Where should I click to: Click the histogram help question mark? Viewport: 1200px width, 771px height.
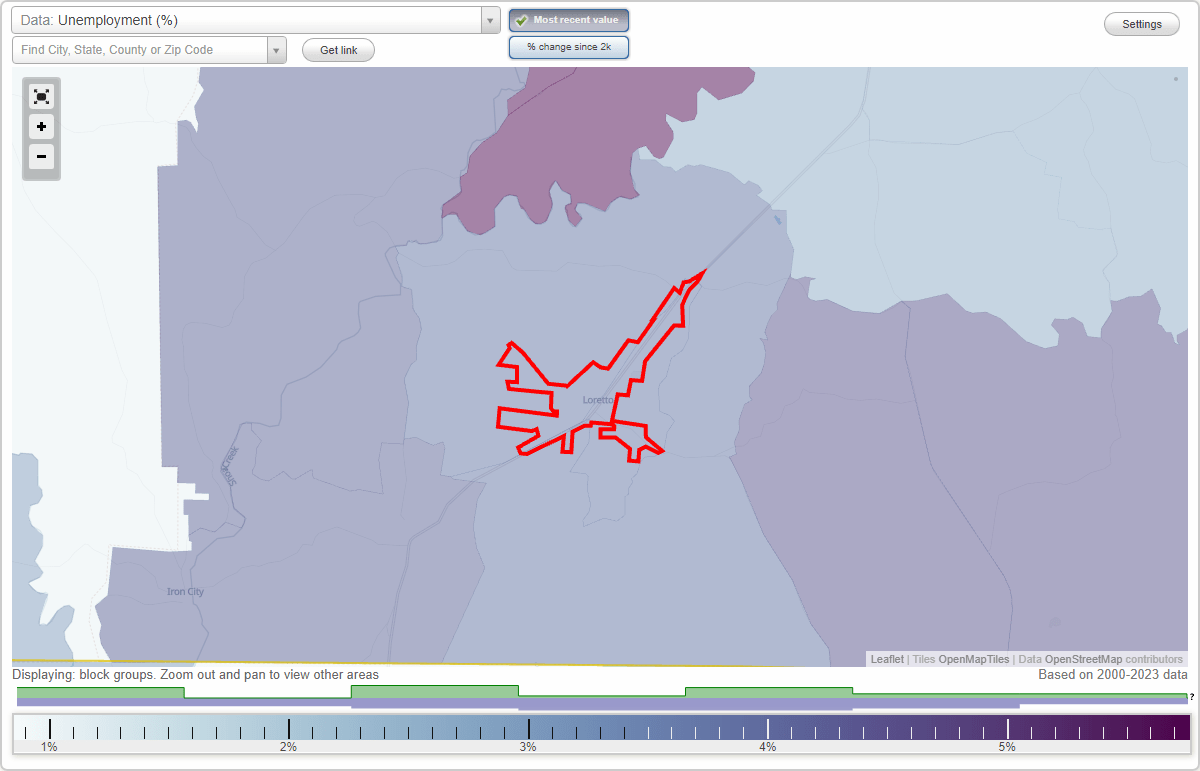(x=1192, y=697)
